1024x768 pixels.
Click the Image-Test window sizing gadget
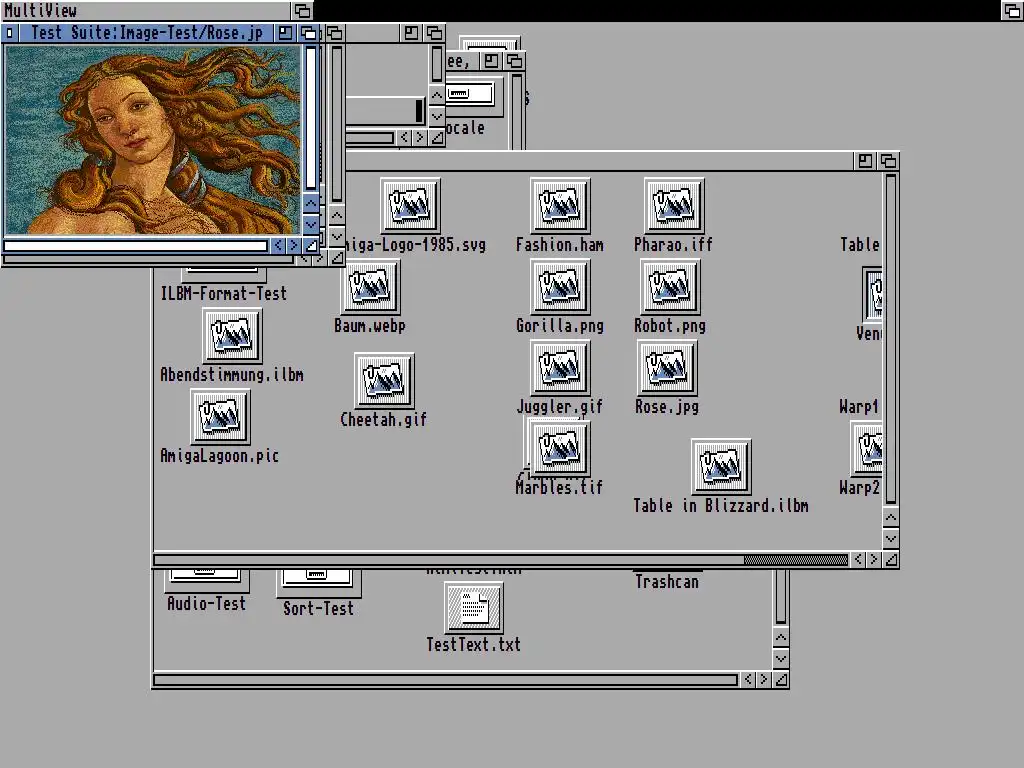(891, 560)
